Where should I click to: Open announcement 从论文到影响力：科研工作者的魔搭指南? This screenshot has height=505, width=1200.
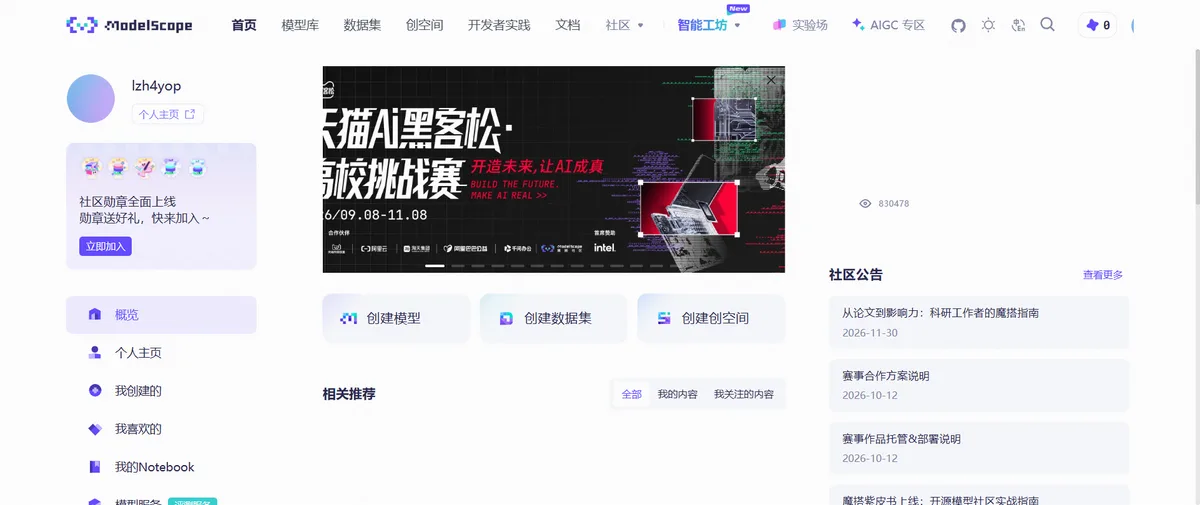pyautogui.click(x=979, y=322)
